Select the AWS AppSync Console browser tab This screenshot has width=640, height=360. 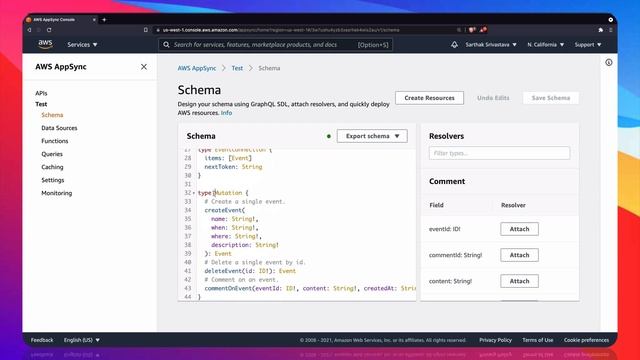pos(60,20)
